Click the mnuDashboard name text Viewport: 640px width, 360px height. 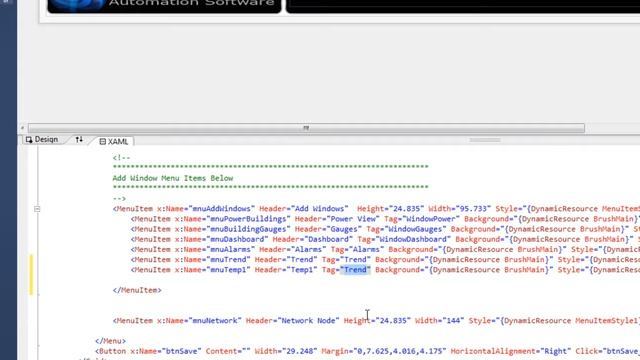[238, 240]
